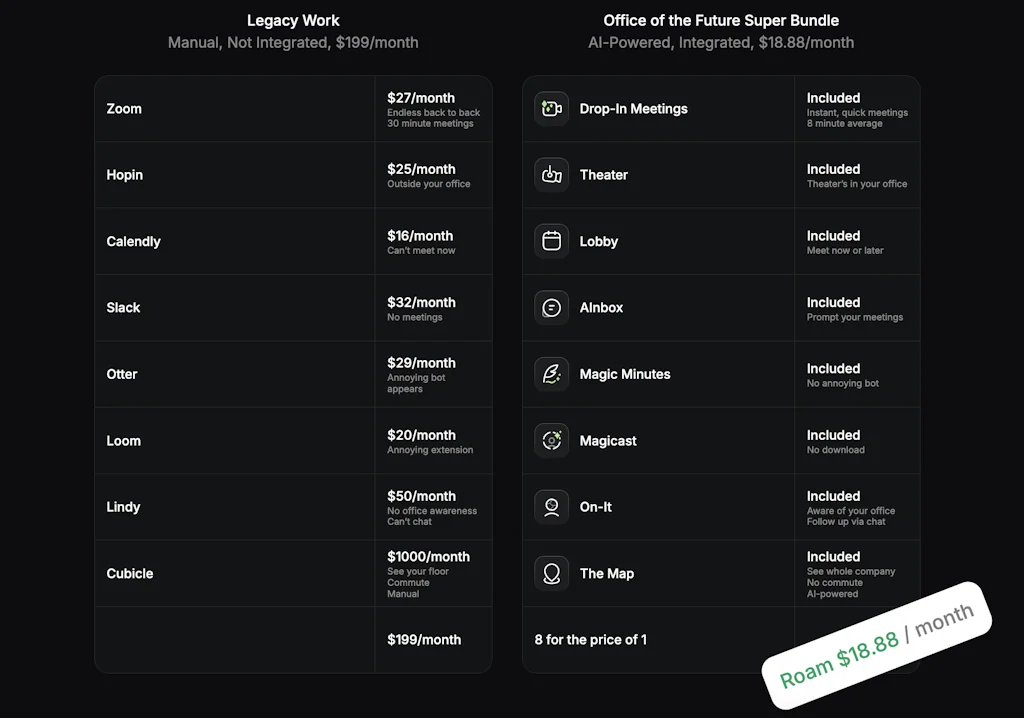Image resolution: width=1024 pixels, height=718 pixels.
Task: Click the AInbox chat bubble icon
Action: pos(551,308)
